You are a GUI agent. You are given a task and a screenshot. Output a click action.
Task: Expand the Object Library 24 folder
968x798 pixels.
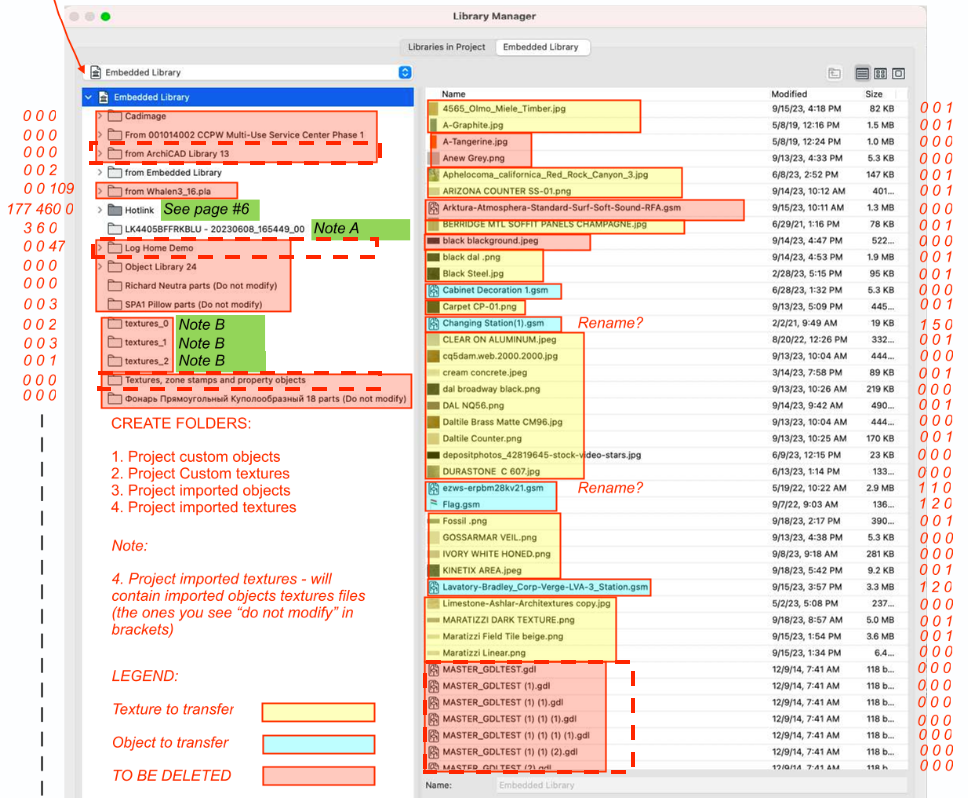pyautogui.click(x=99, y=267)
